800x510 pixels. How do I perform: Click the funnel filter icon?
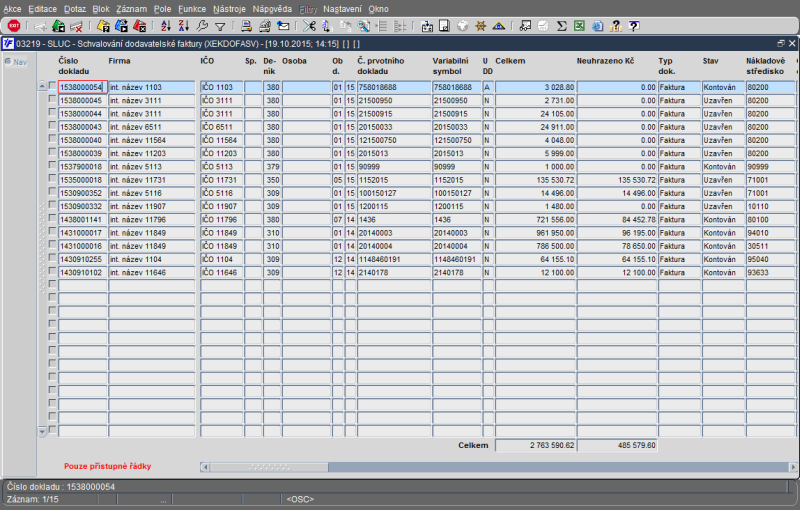pyautogui.click(x=220, y=27)
